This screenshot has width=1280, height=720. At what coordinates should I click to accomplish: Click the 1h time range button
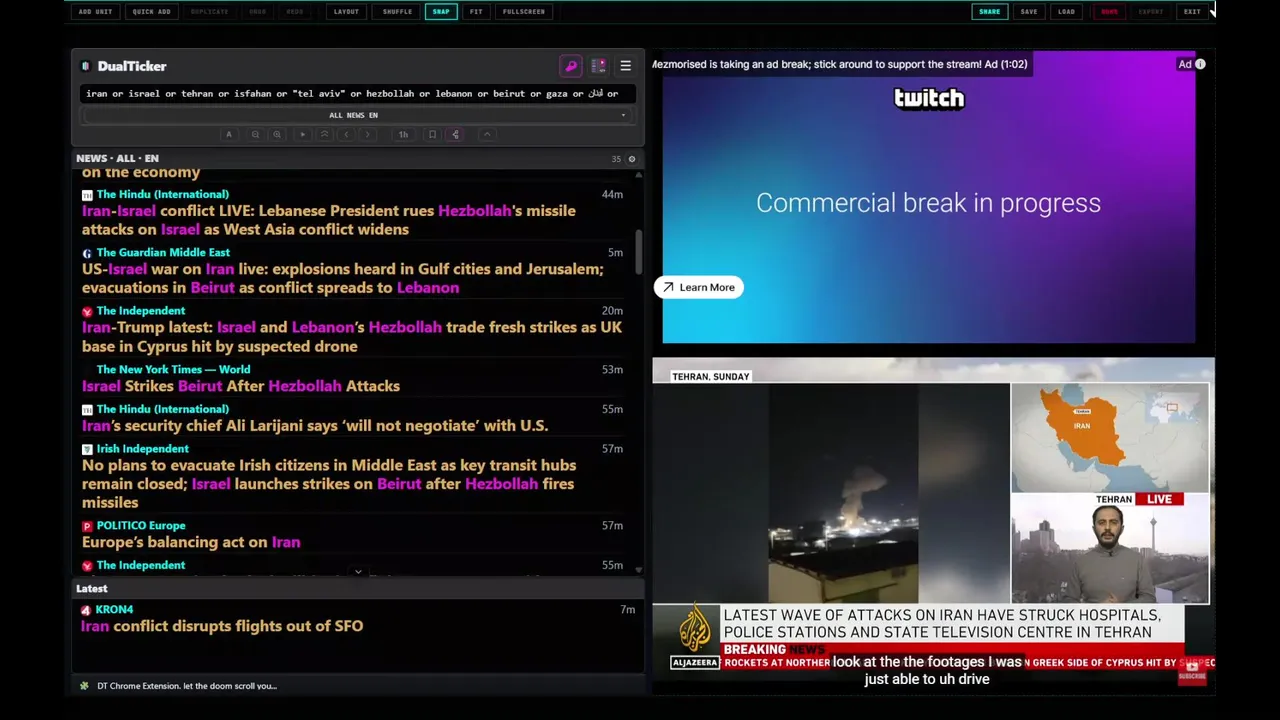pyautogui.click(x=403, y=134)
